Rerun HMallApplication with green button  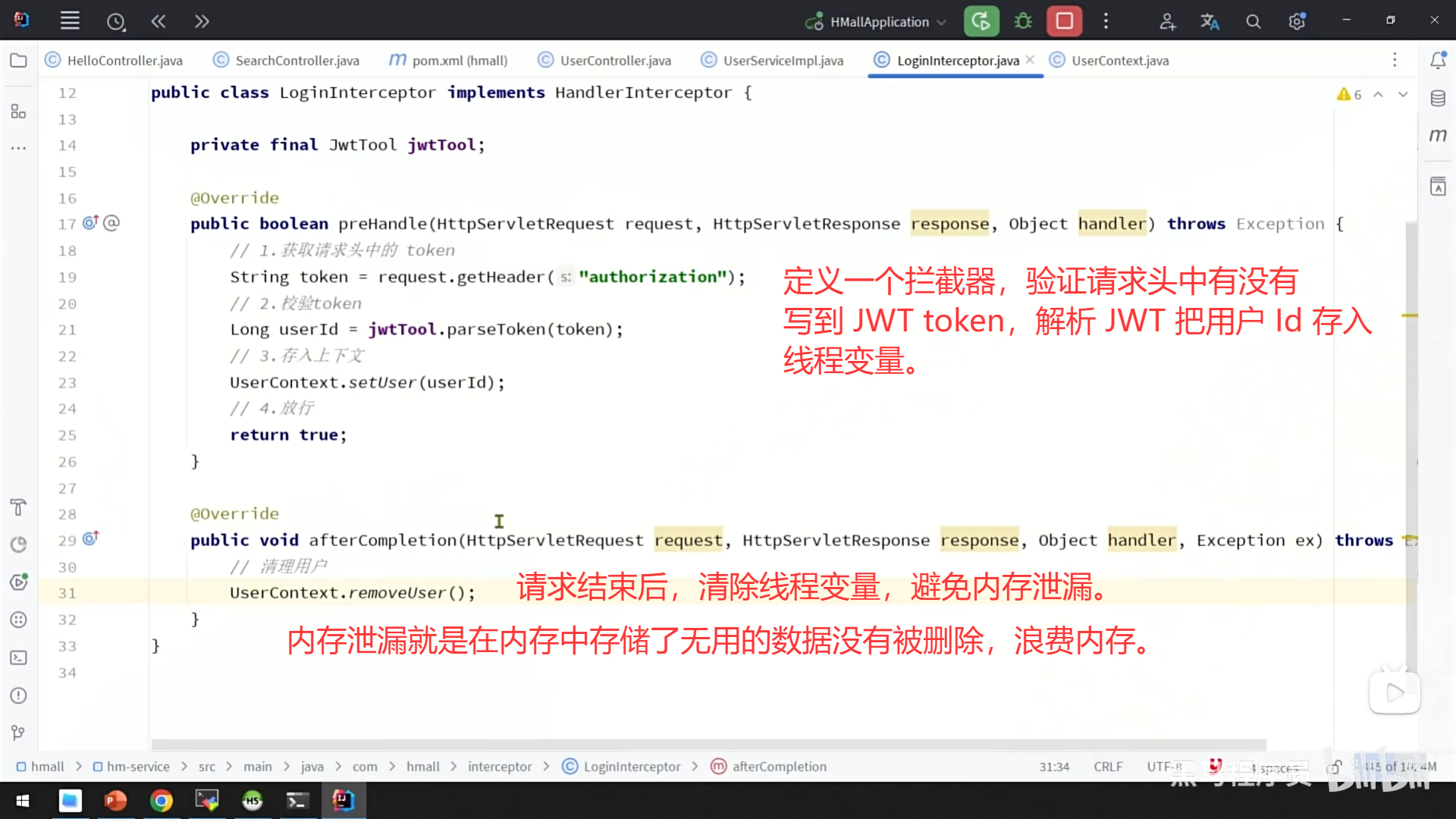coord(981,21)
